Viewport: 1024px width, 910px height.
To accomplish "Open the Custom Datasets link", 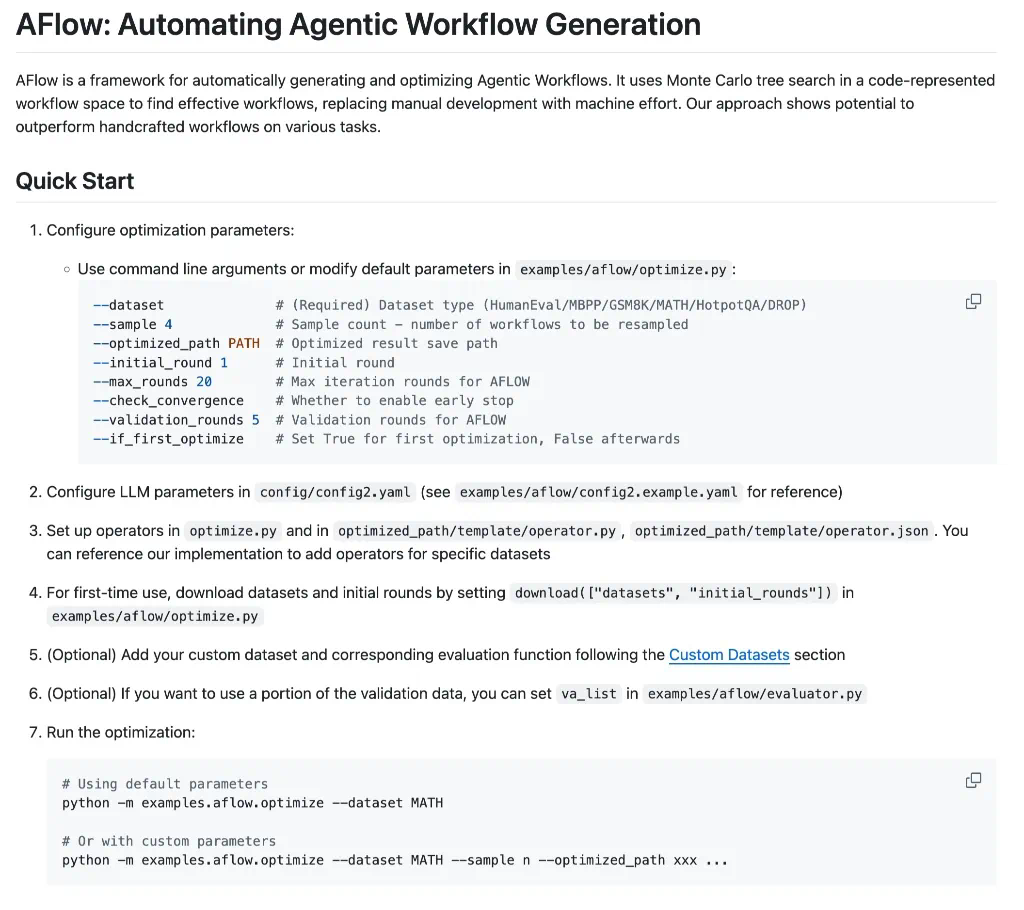I will (729, 655).
